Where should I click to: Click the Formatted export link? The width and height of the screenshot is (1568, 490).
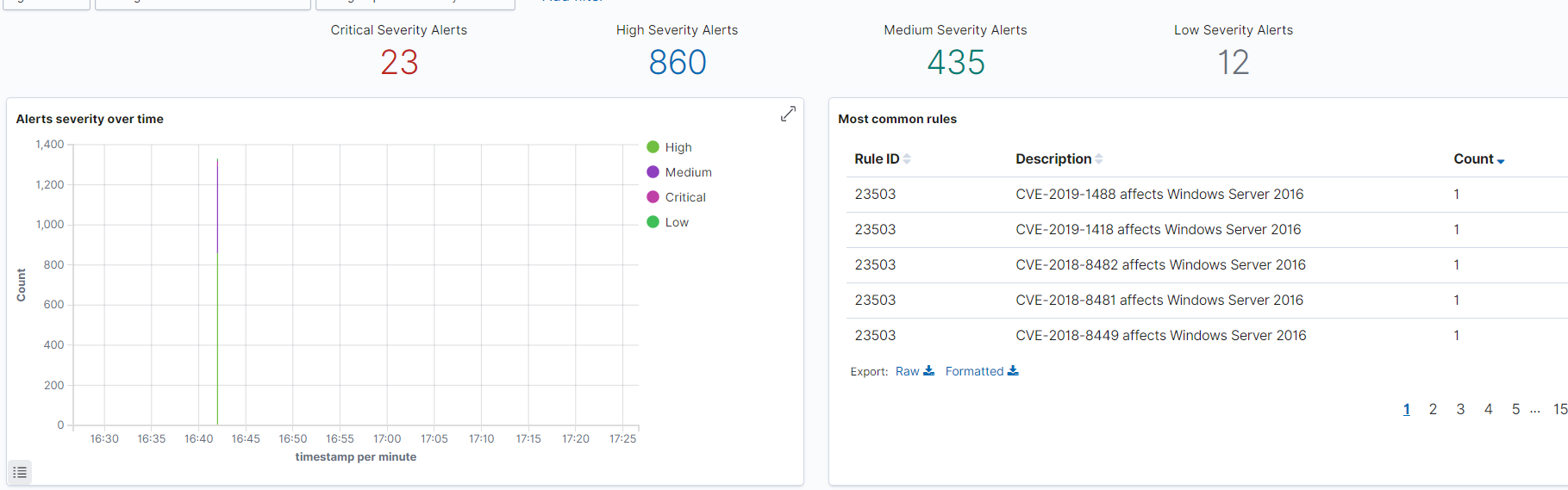coord(974,371)
